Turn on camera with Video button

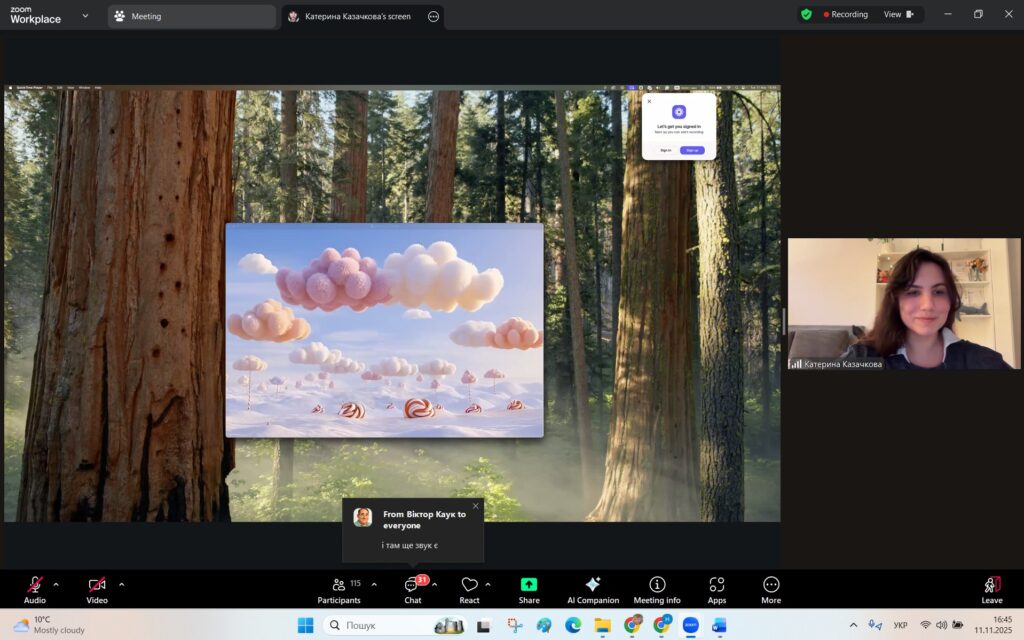pos(97,585)
